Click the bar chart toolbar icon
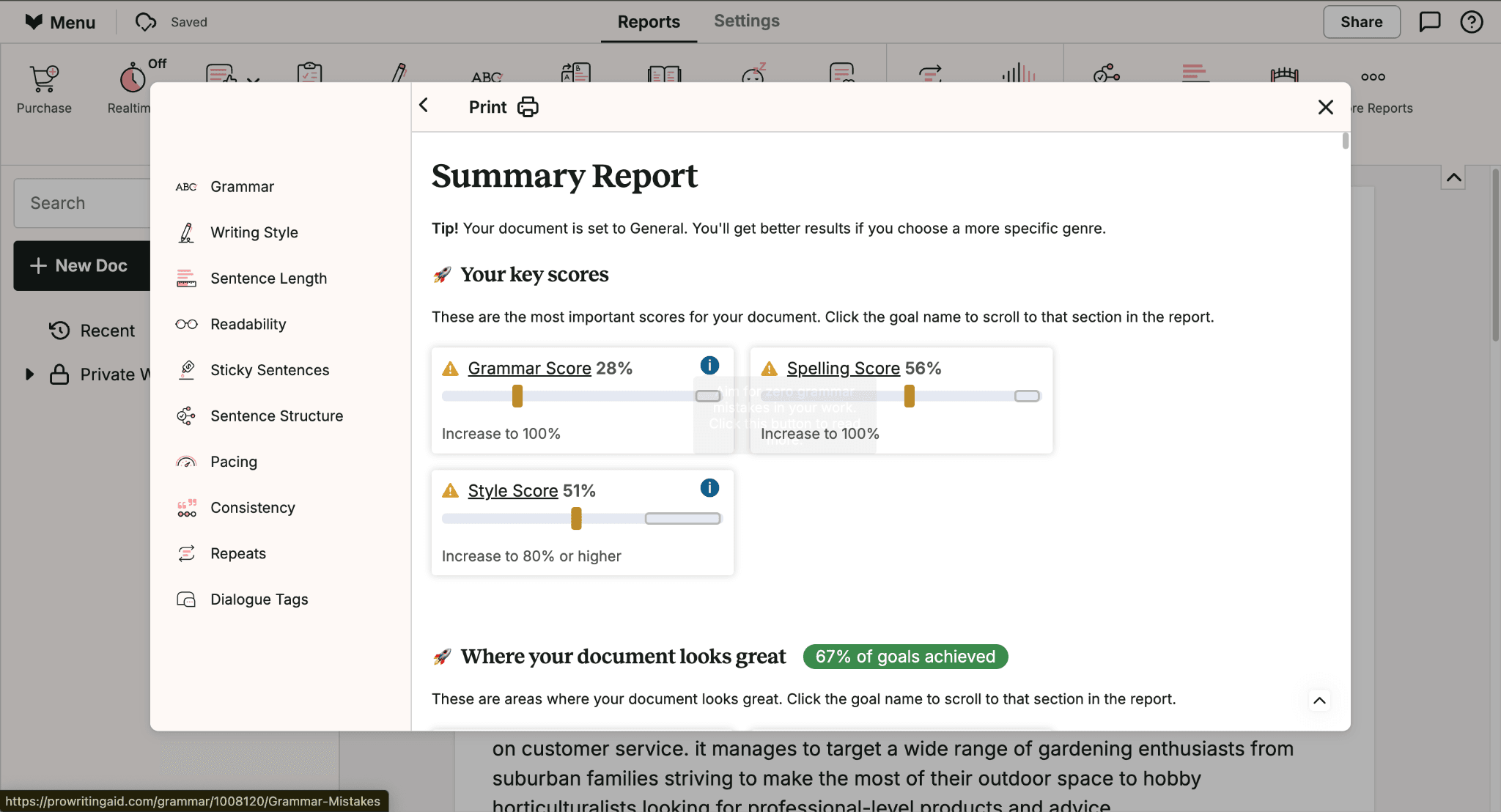The height and width of the screenshot is (812, 1501). [1019, 73]
